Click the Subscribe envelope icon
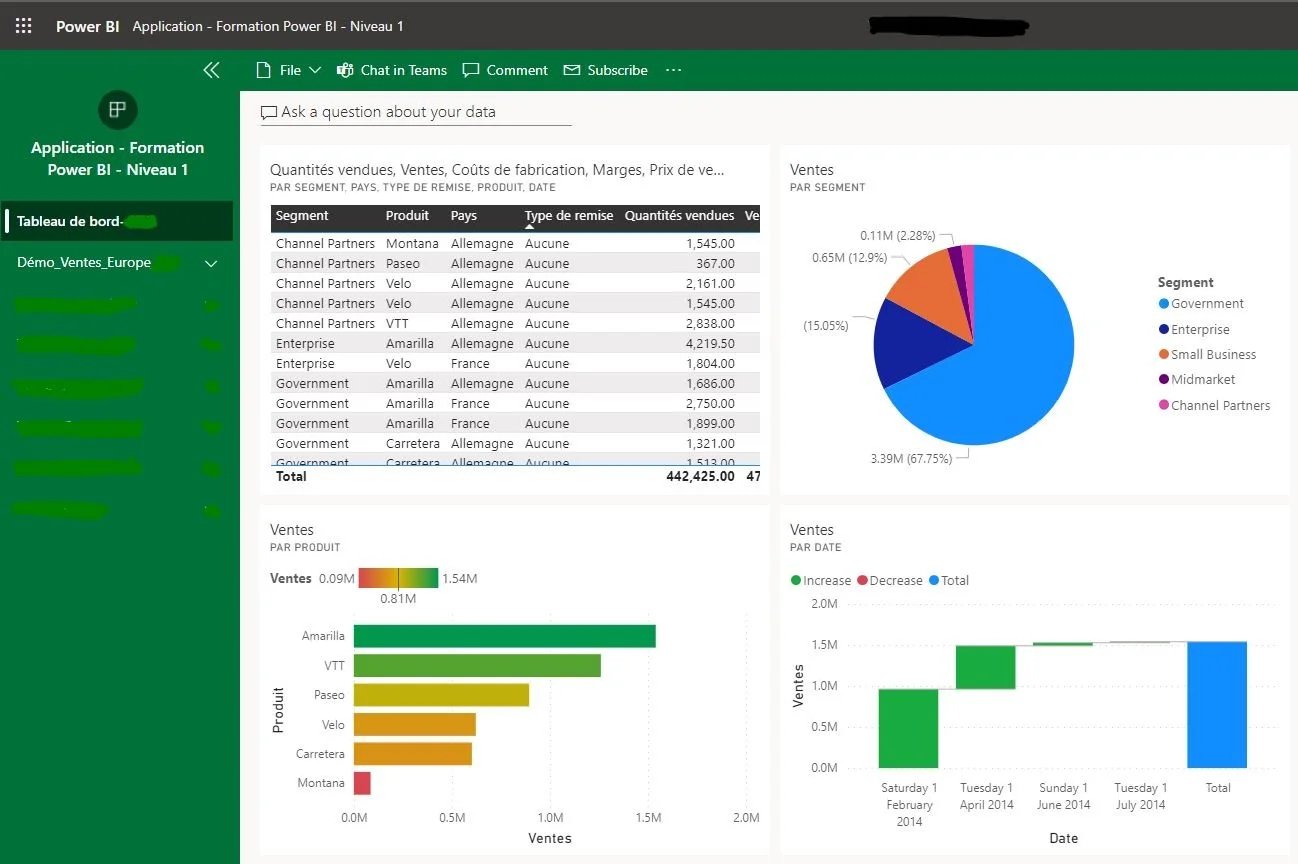Viewport: 1298px width, 864px height. pyautogui.click(x=572, y=70)
